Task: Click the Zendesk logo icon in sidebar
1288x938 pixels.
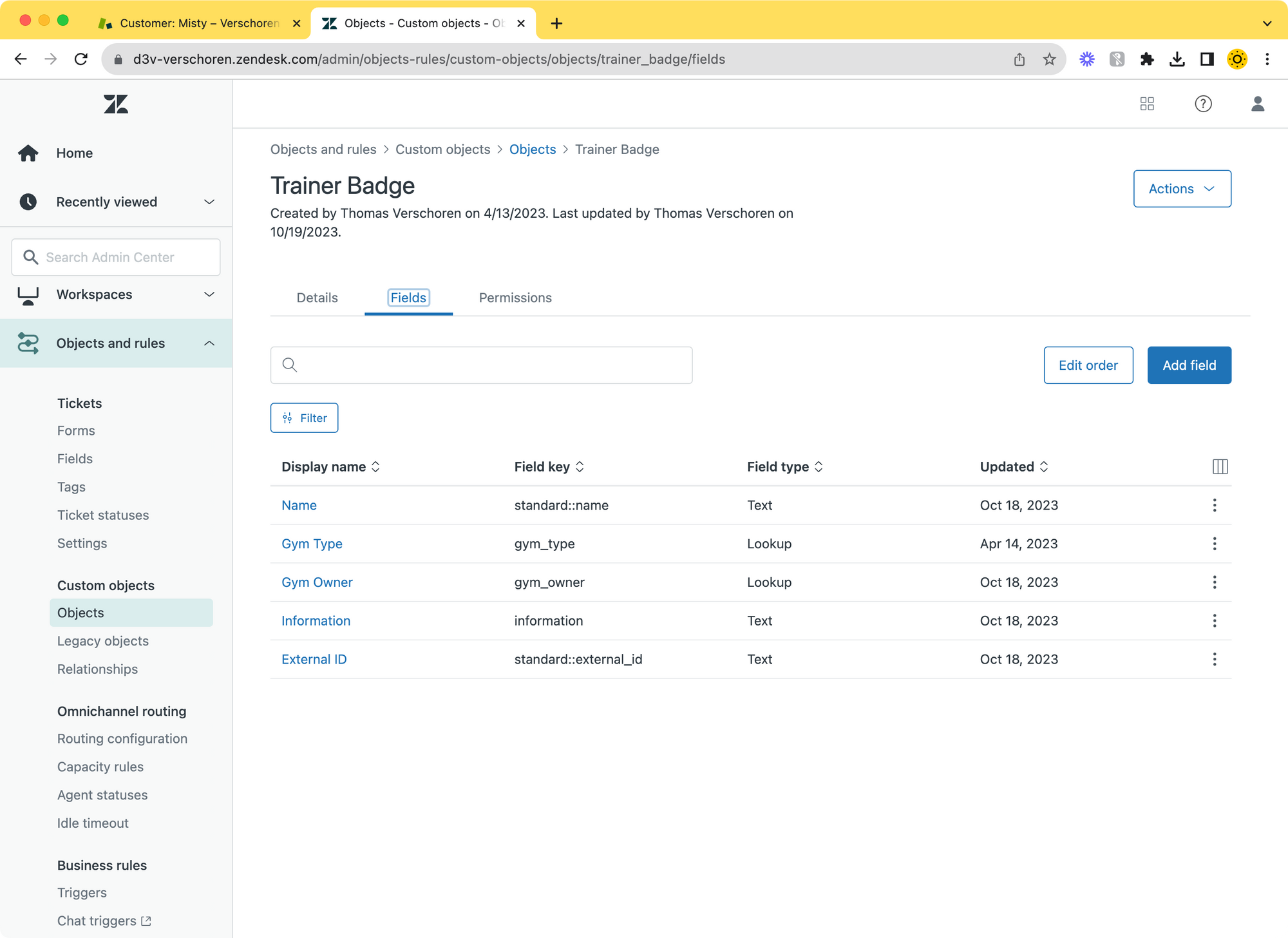Action: pyautogui.click(x=116, y=104)
